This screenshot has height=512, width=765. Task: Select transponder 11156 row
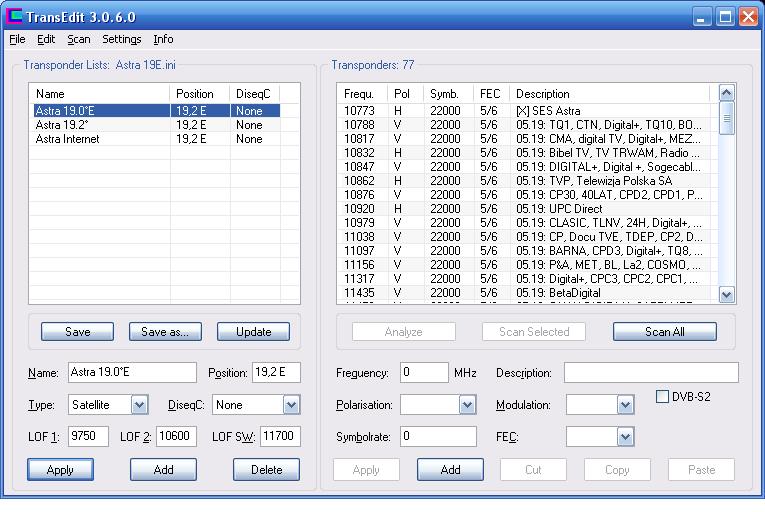(x=526, y=265)
